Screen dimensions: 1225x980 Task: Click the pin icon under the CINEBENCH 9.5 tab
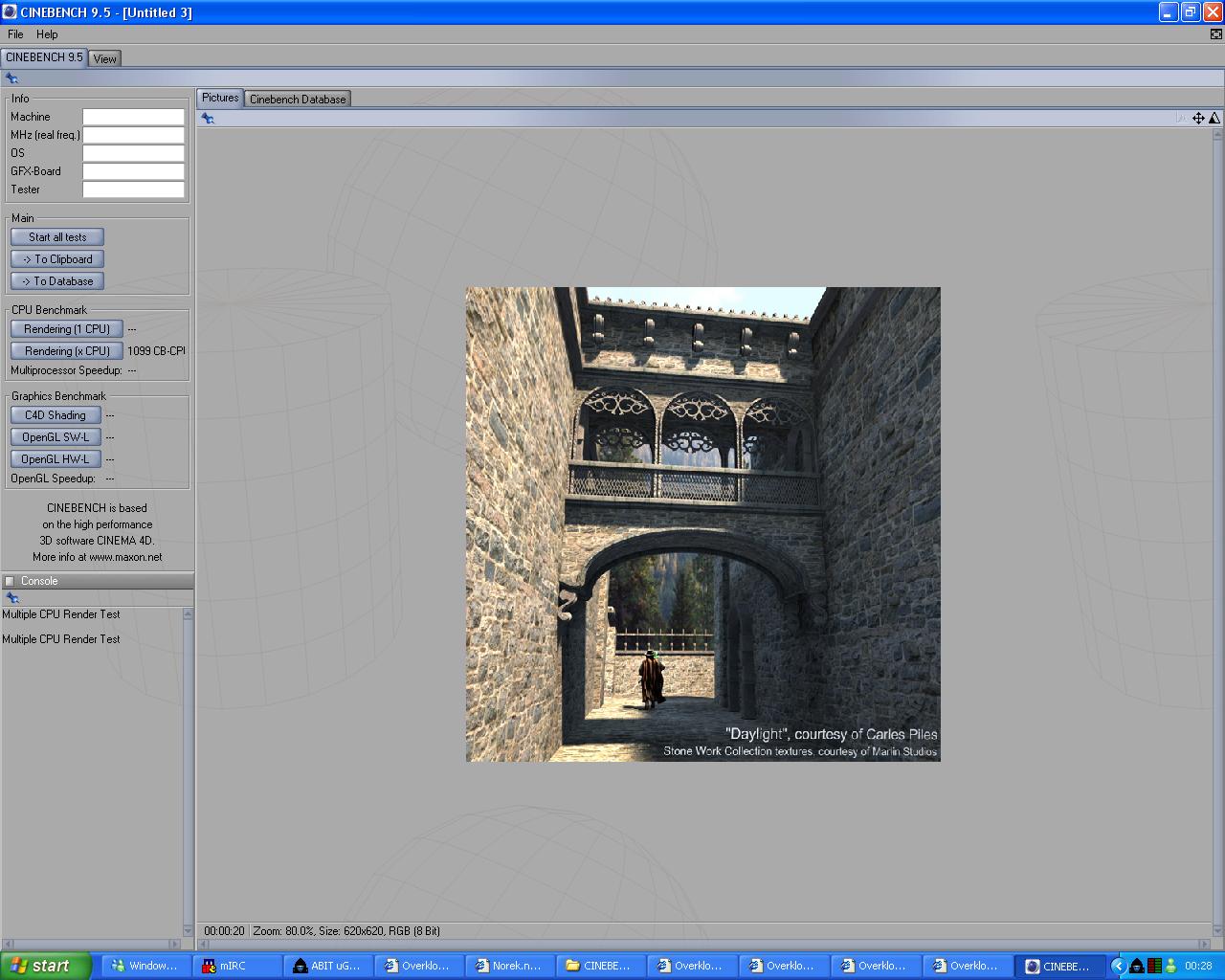pos(11,78)
